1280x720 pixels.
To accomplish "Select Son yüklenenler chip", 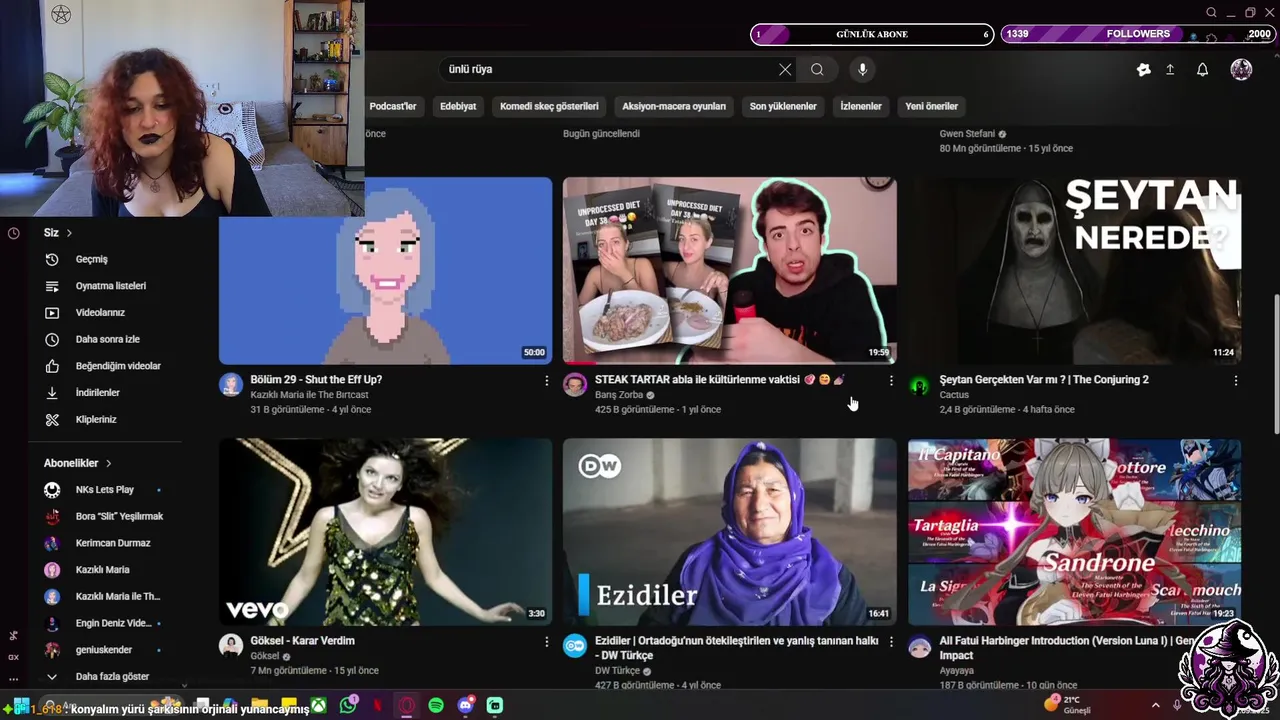I will click(x=783, y=106).
